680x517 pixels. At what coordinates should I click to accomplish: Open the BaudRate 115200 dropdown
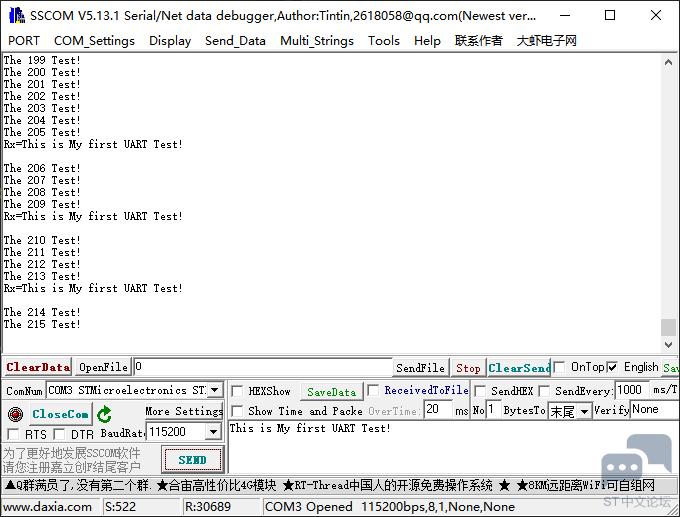coord(213,432)
